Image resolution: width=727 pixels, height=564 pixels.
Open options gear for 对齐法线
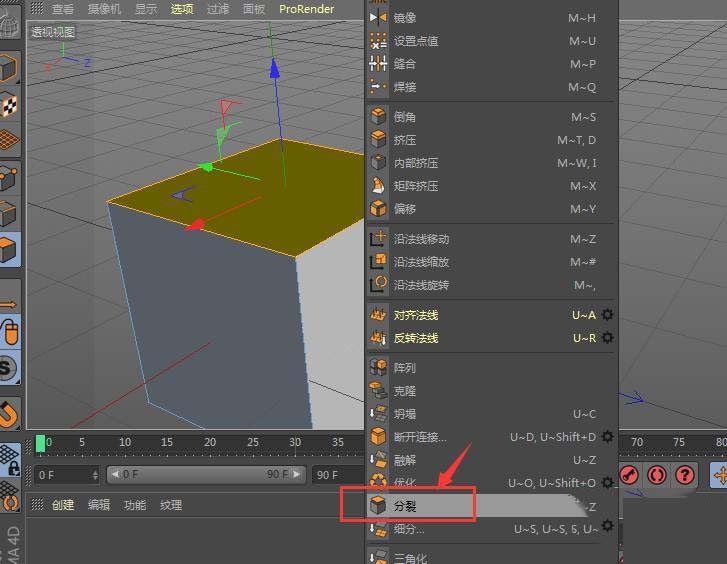607,315
